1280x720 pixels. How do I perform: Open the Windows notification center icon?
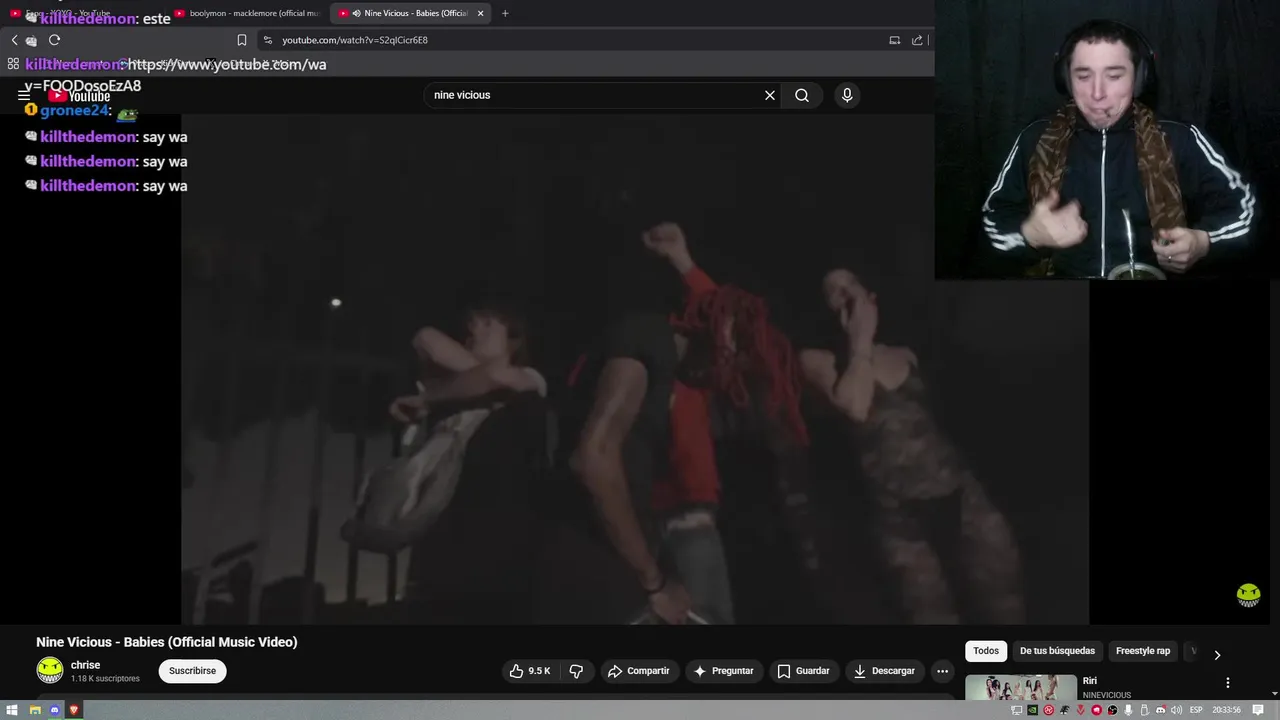click(1258, 710)
